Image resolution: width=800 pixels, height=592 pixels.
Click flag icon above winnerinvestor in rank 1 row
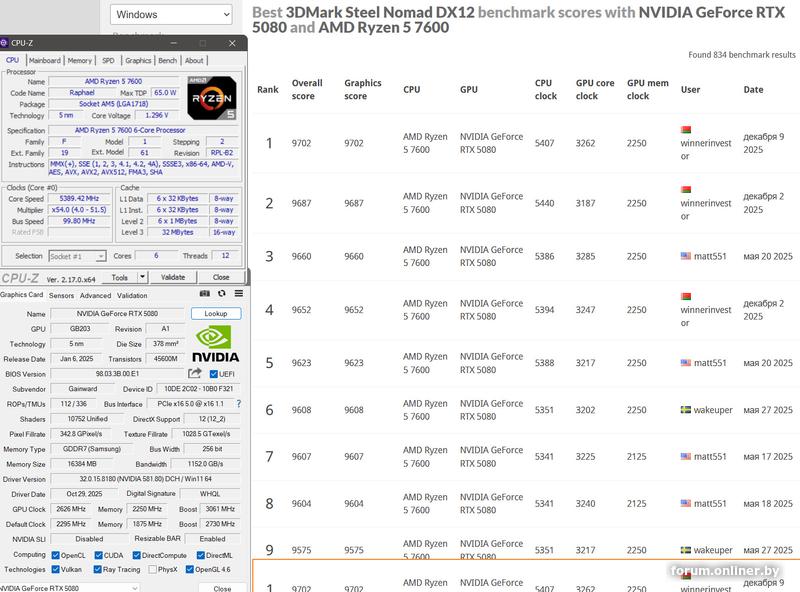[686, 130]
